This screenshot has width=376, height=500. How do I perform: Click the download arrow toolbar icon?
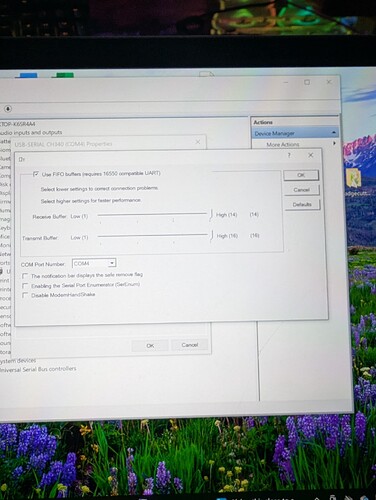point(8,109)
